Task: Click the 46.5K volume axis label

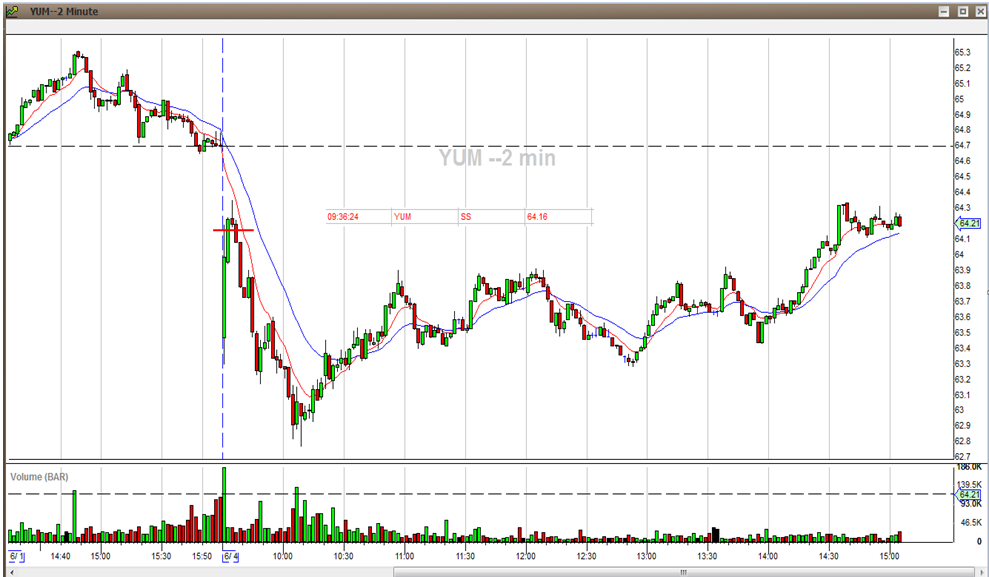Action: (971, 522)
